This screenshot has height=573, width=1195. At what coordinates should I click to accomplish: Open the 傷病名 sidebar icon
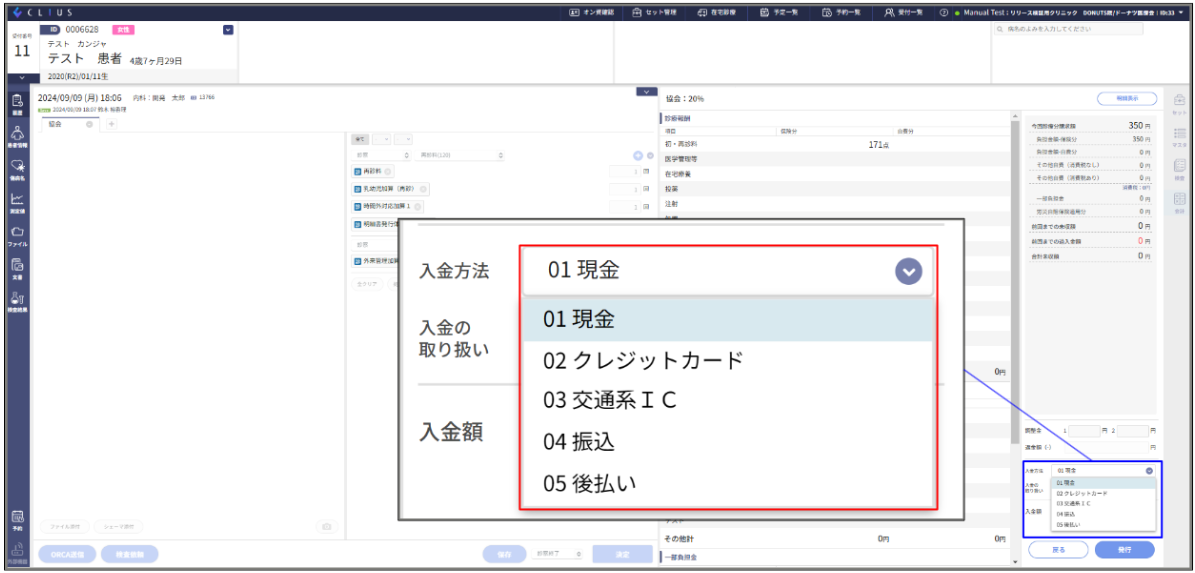pos(18,170)
